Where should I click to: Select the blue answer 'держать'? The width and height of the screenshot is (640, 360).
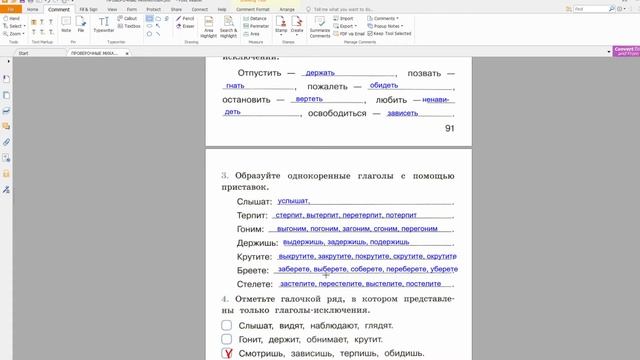[320, 73]
